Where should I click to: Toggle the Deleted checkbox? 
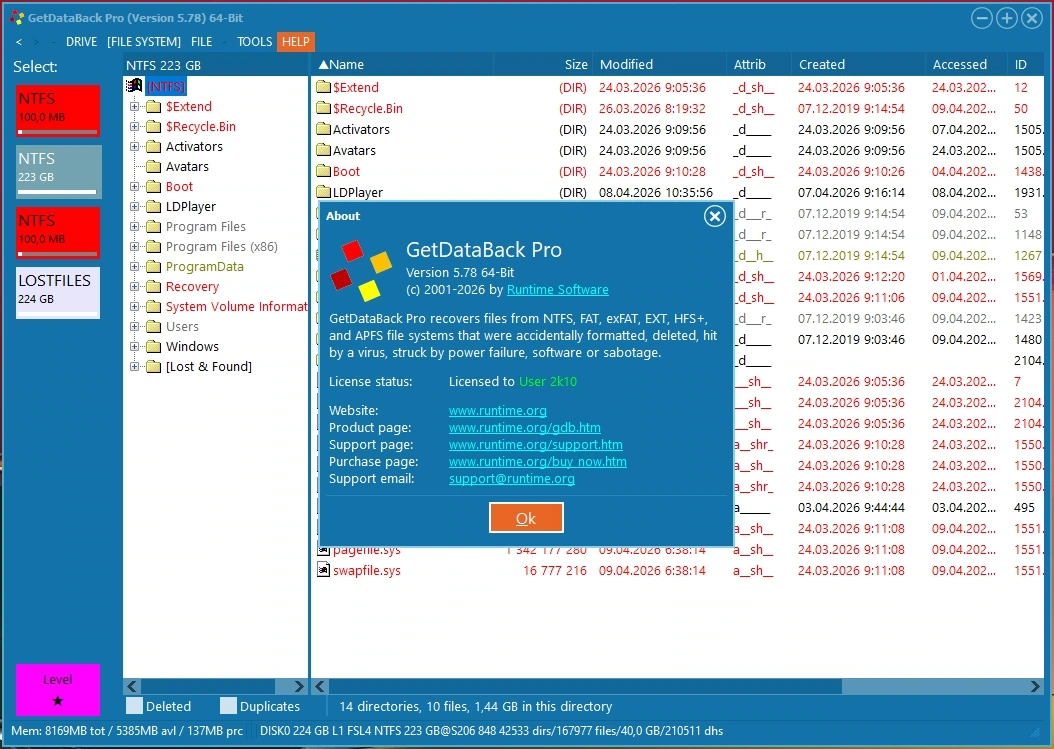point(134,706)
